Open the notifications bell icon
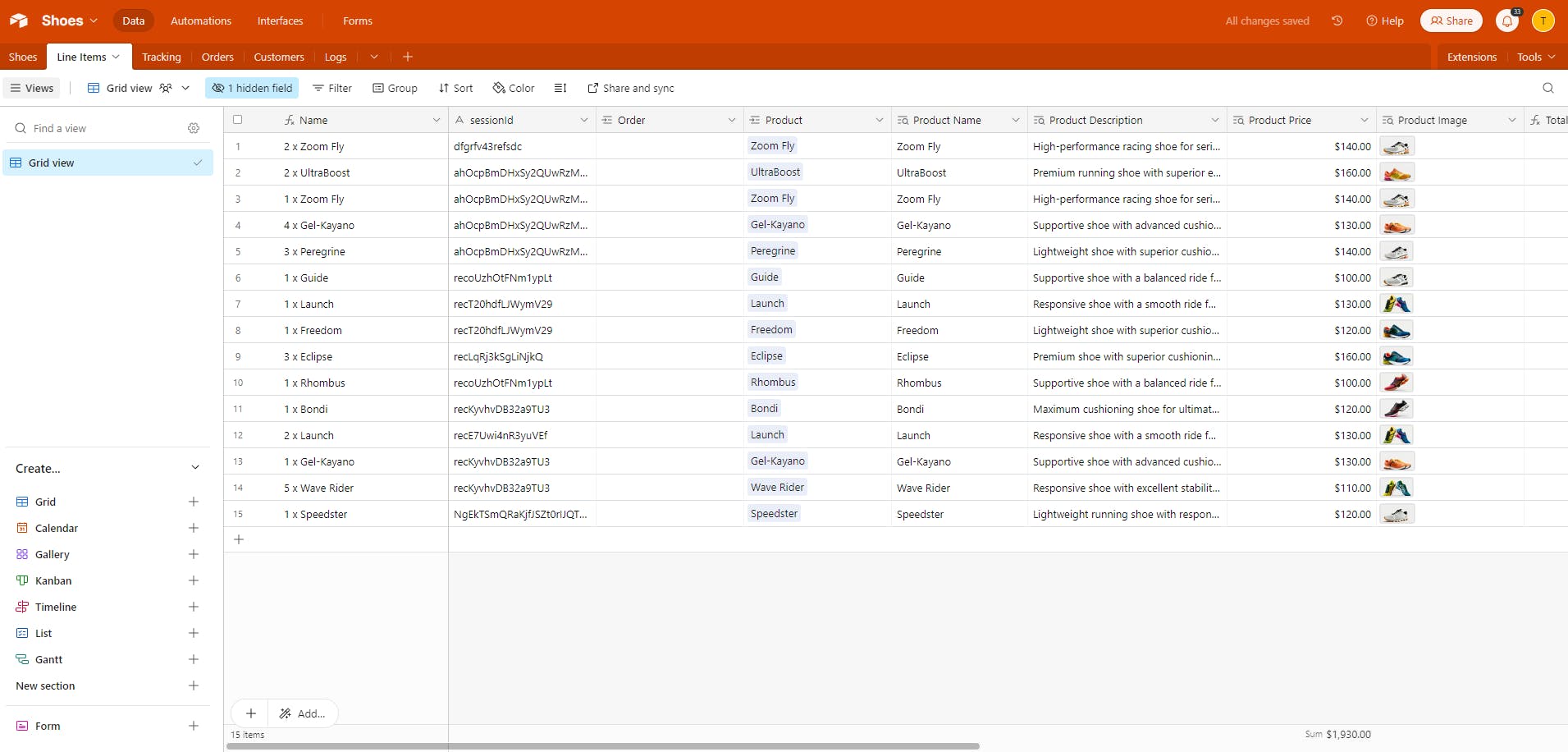 tap(1507, 21)
